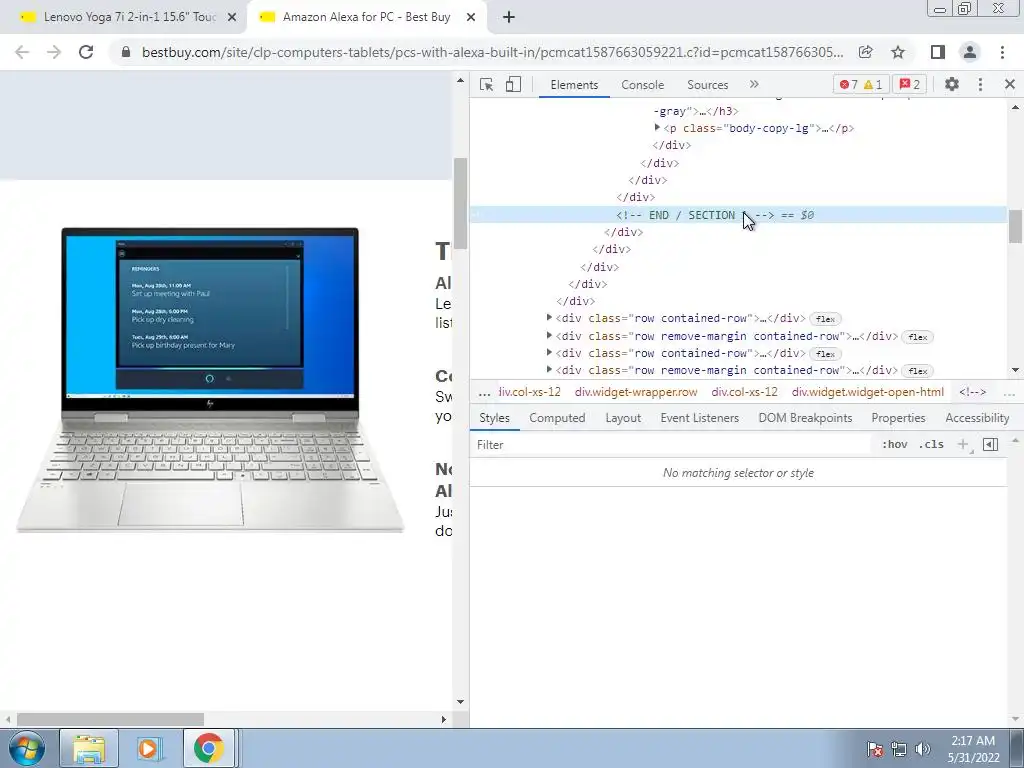Open the DOM Breakpoints tab

click(805, 418)
